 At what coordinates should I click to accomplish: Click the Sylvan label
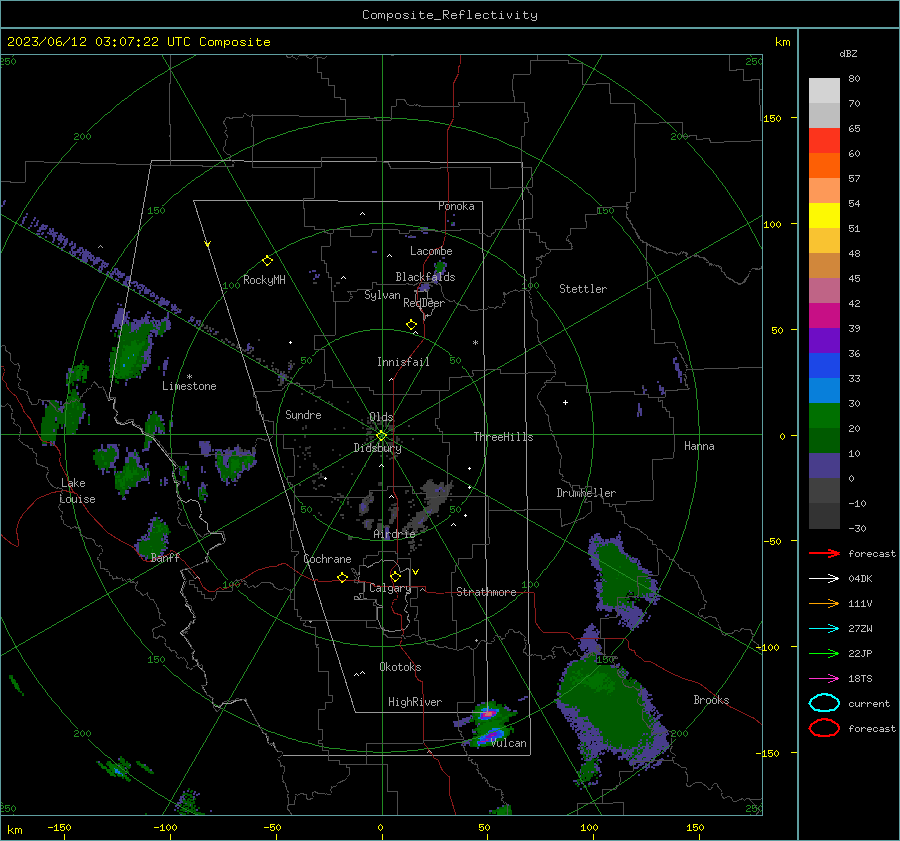point(382,295)
